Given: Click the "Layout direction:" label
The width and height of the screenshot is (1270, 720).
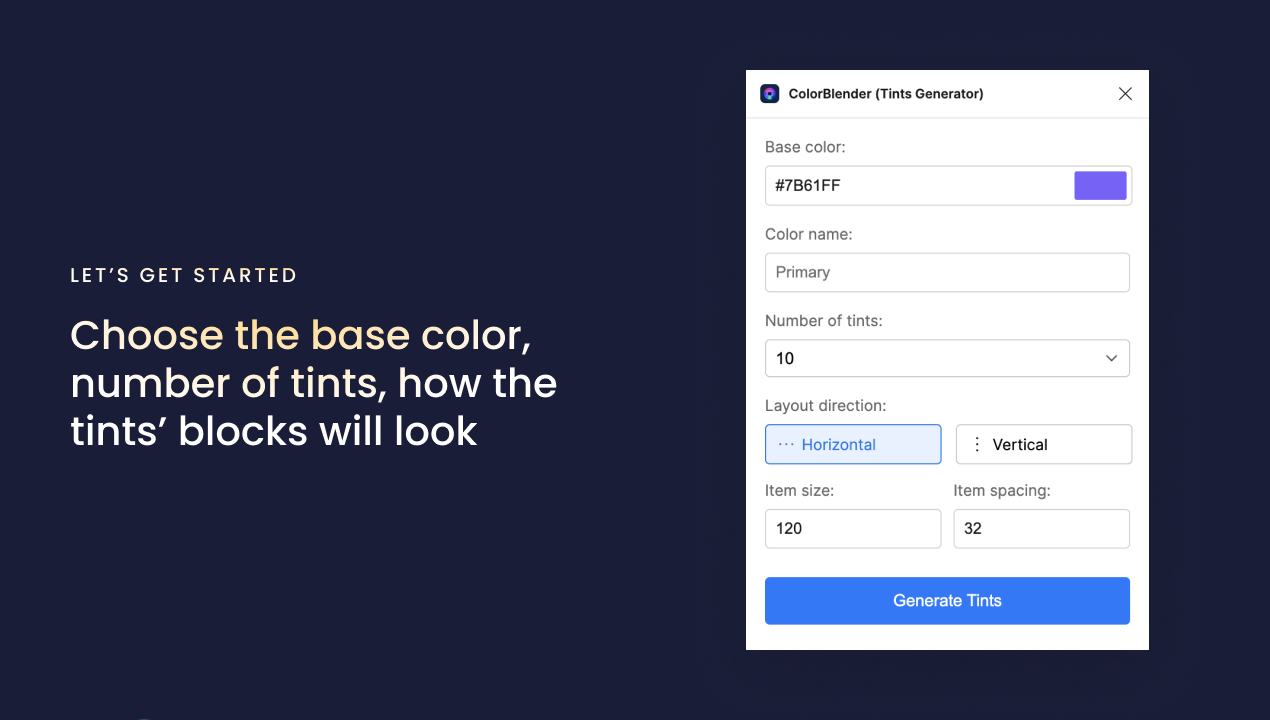Looking at the screenshot, I should click(826, 406).
